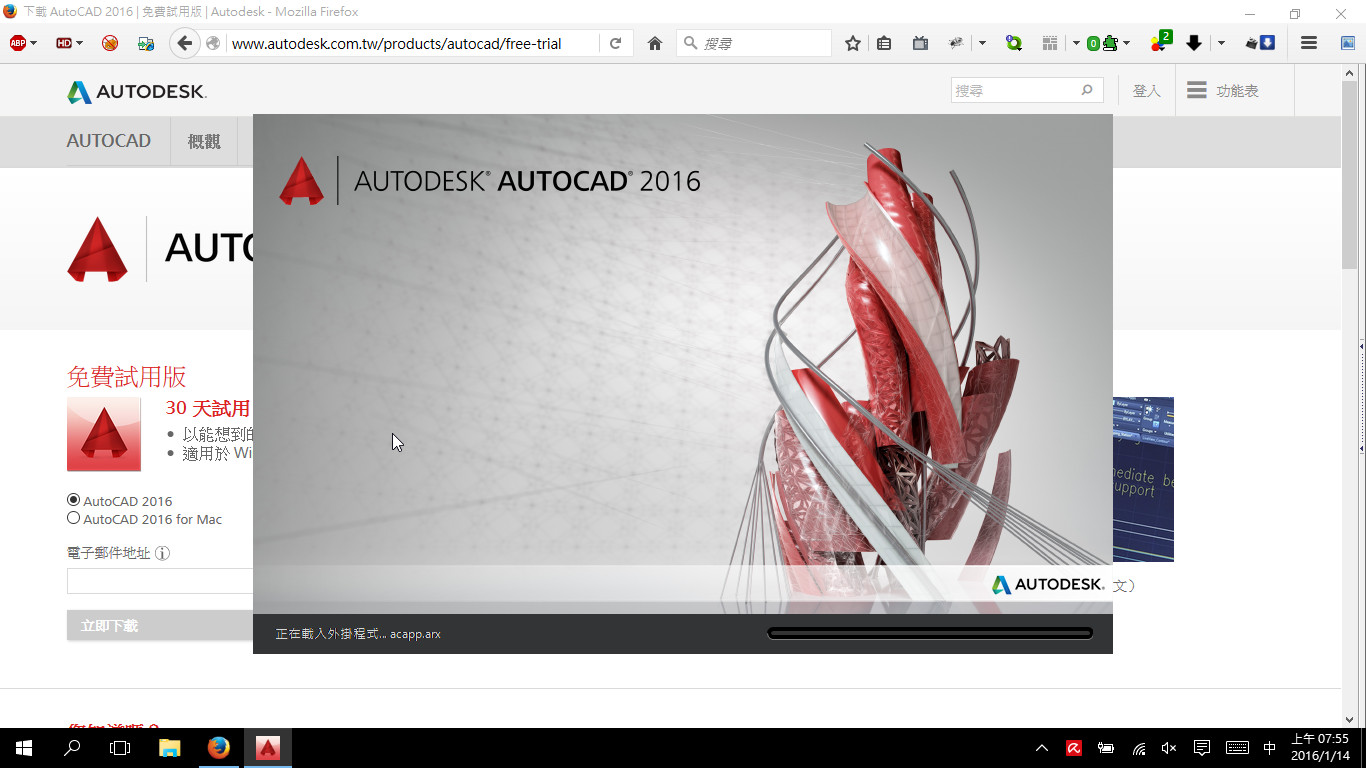Click the orange crossed-out circle toolbar icon

(x=110, y=43)
